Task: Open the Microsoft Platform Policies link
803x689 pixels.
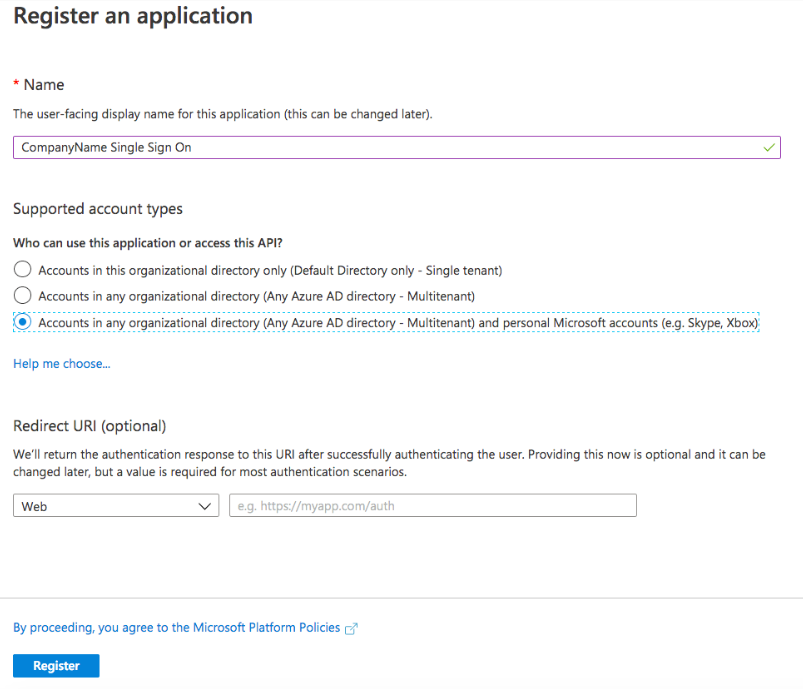Action: pos(176,628)
